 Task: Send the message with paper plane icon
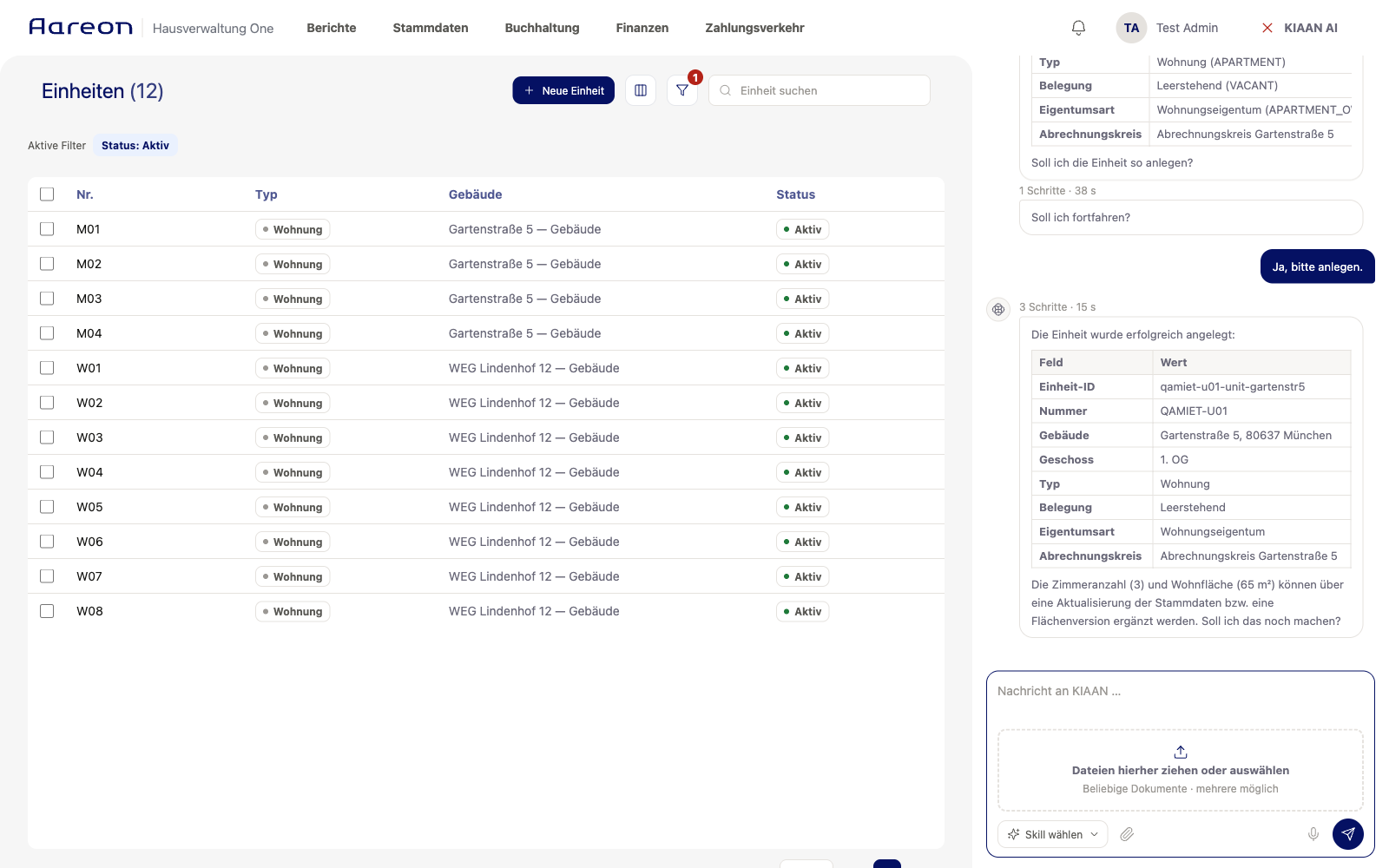[x=1348, y=834]
